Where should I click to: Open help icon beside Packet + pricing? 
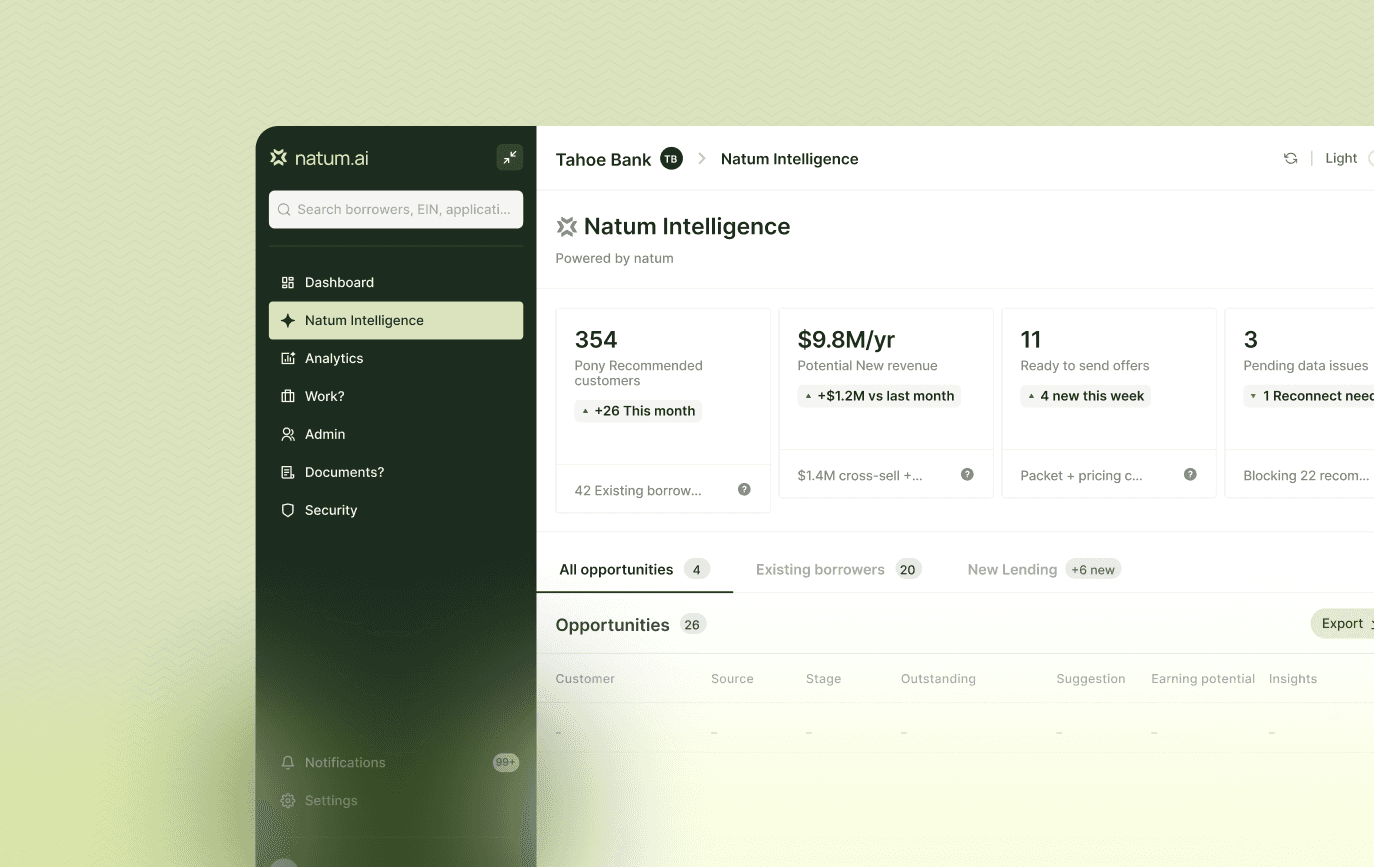click(1190, 475)
